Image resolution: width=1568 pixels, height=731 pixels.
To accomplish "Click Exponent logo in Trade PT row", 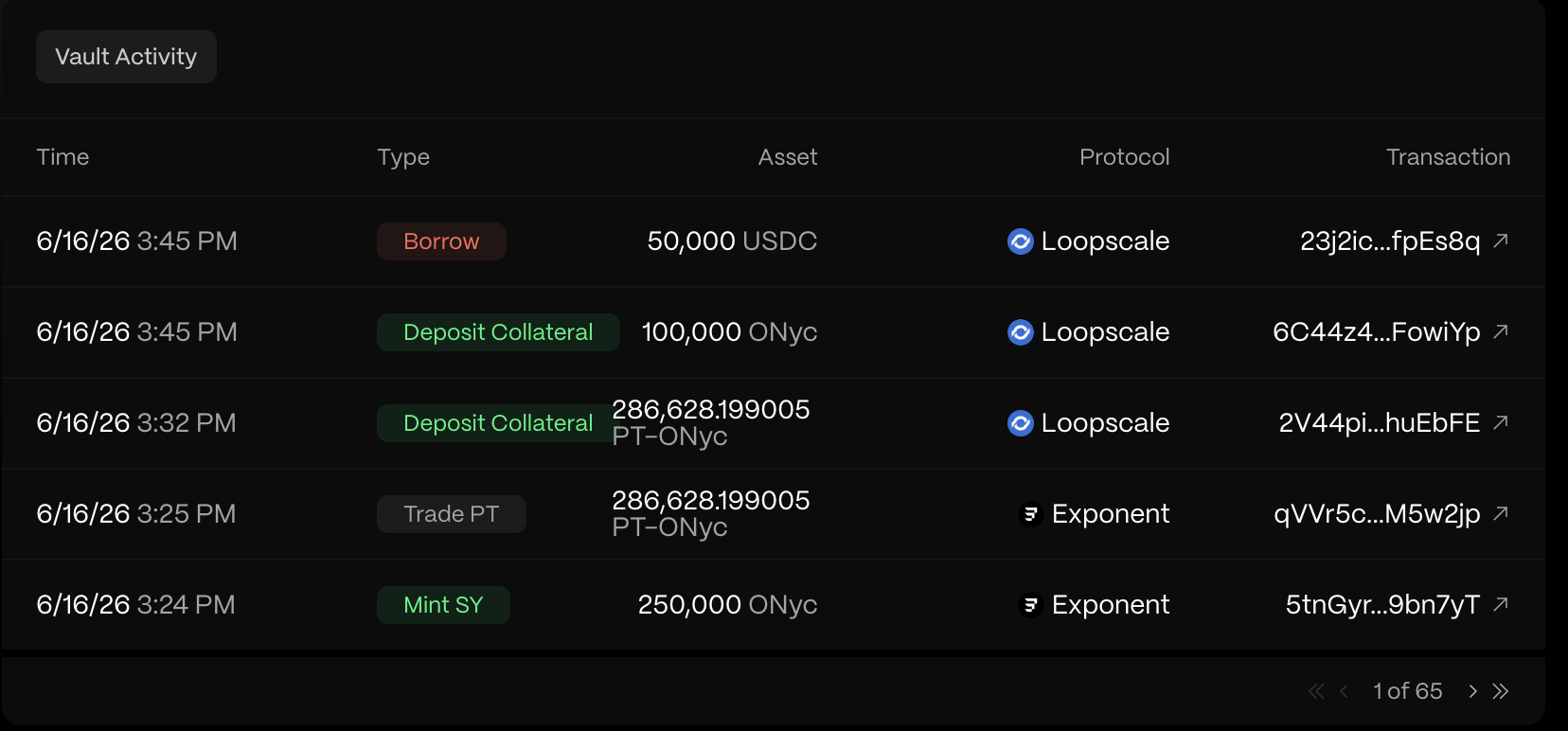I will (x=1030, y=514).
